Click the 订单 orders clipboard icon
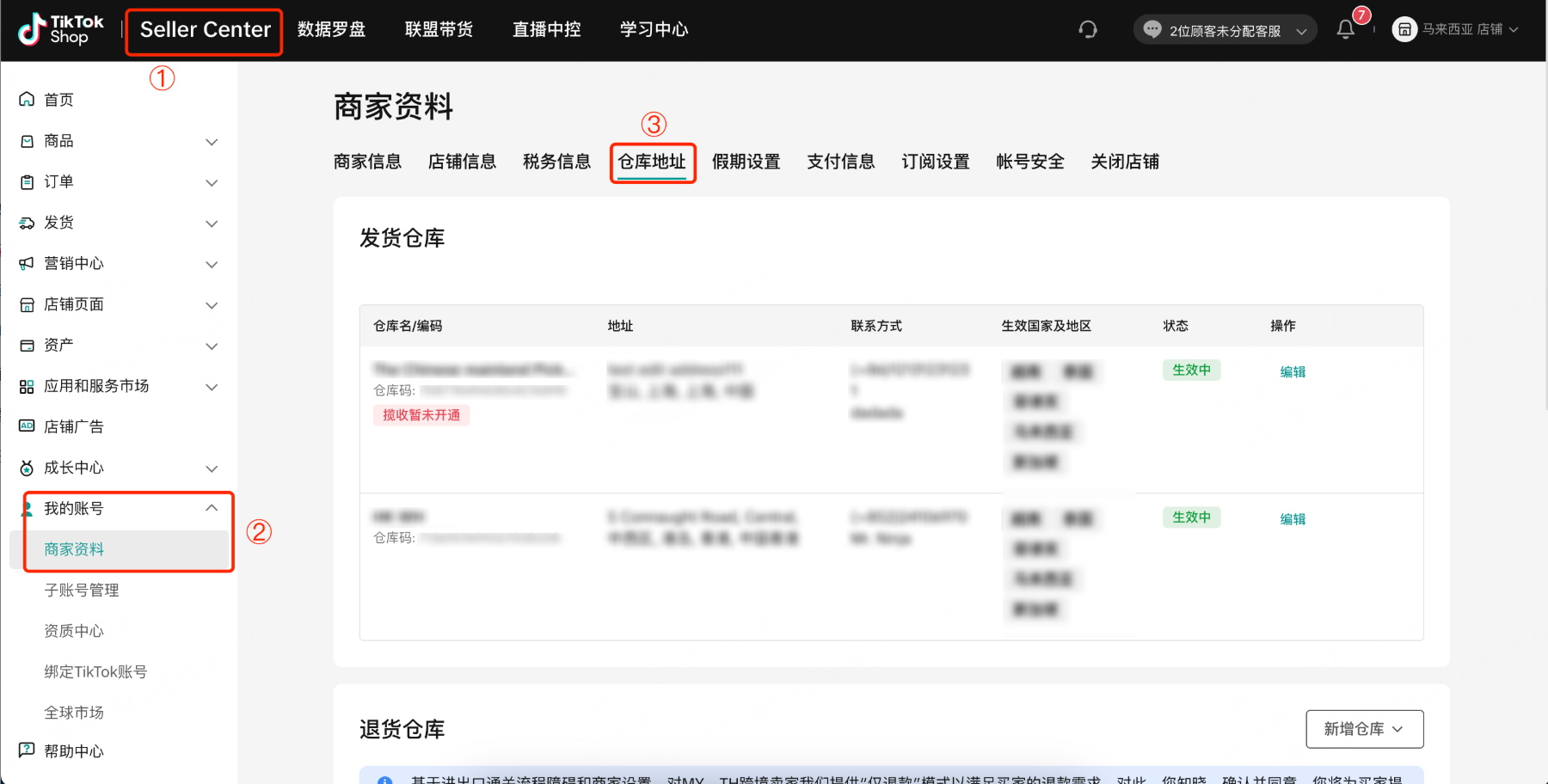This screenshot has width=1548, height=784. 27,181
